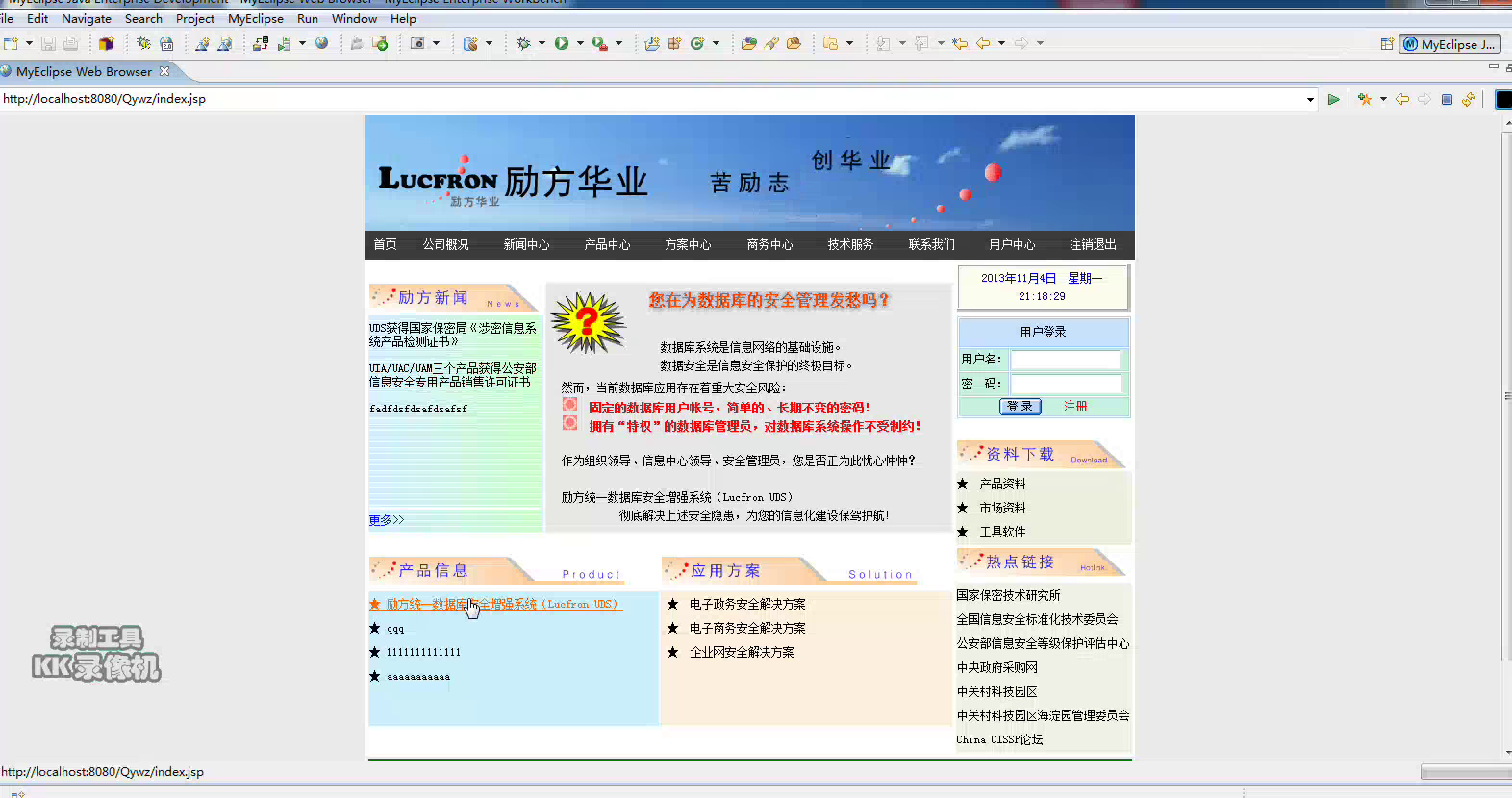The width and height of the screenshot is (1512, 798).
Task: Expand the Back history dropdown arrow
Action: (1001, 43)
